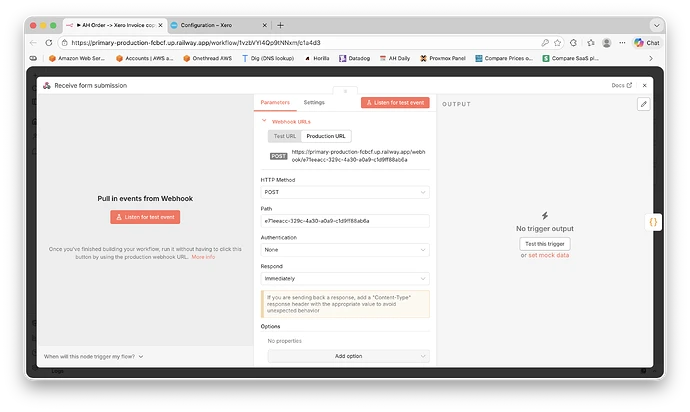Click the browser back arrow
Screen dimensions: 690x412
click(x=34, y=43)
